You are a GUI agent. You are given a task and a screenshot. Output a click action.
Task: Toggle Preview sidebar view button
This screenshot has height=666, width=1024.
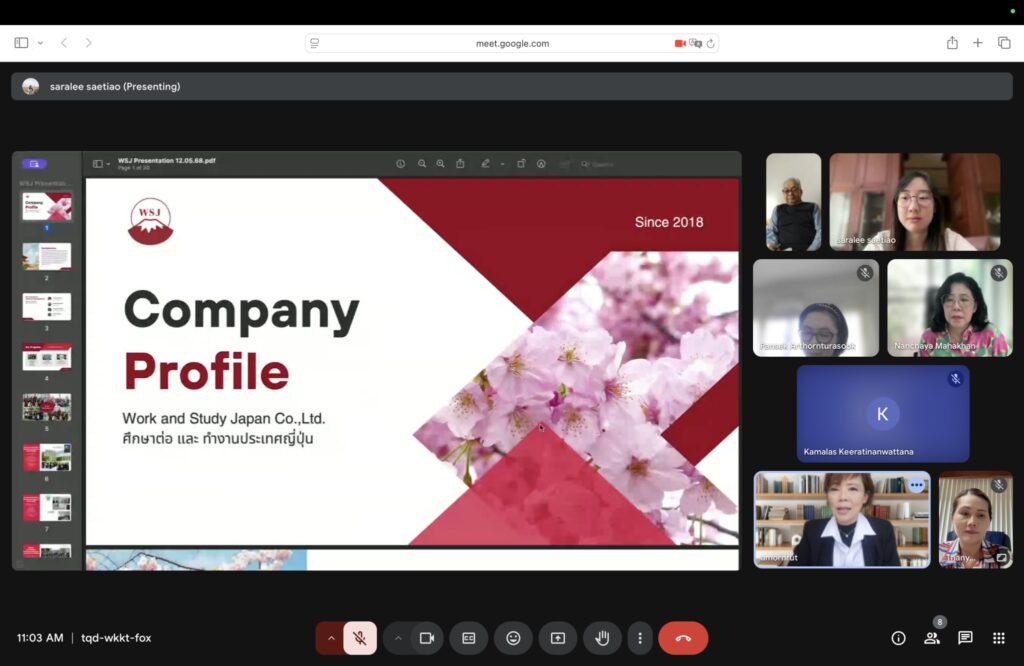tap(97, 164)
